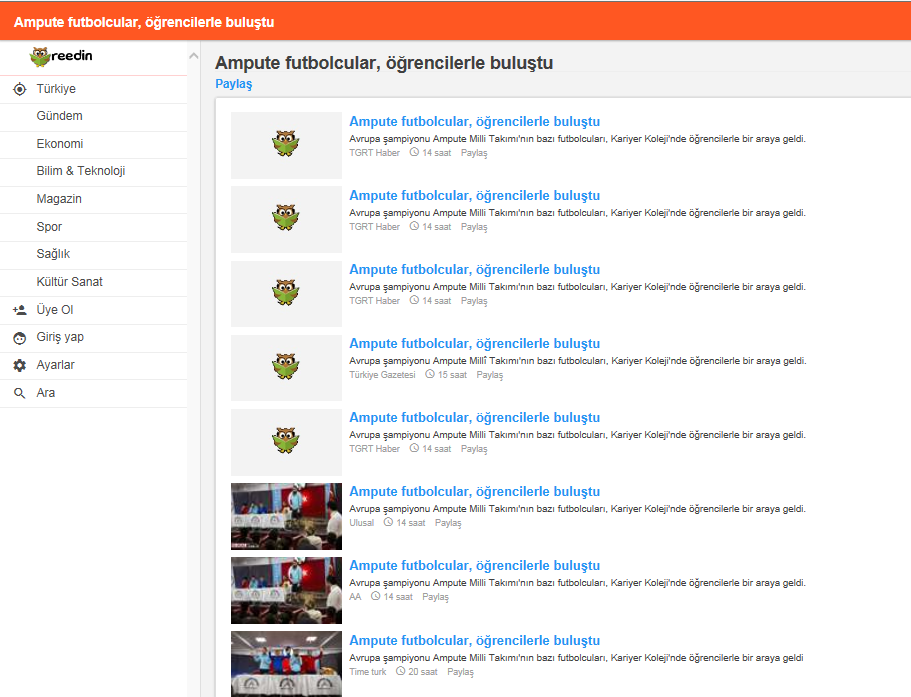This screenshot has height=697, width=911.
Task: Open the Türkiye Gazetesi article headline
Action: [474, 343]
